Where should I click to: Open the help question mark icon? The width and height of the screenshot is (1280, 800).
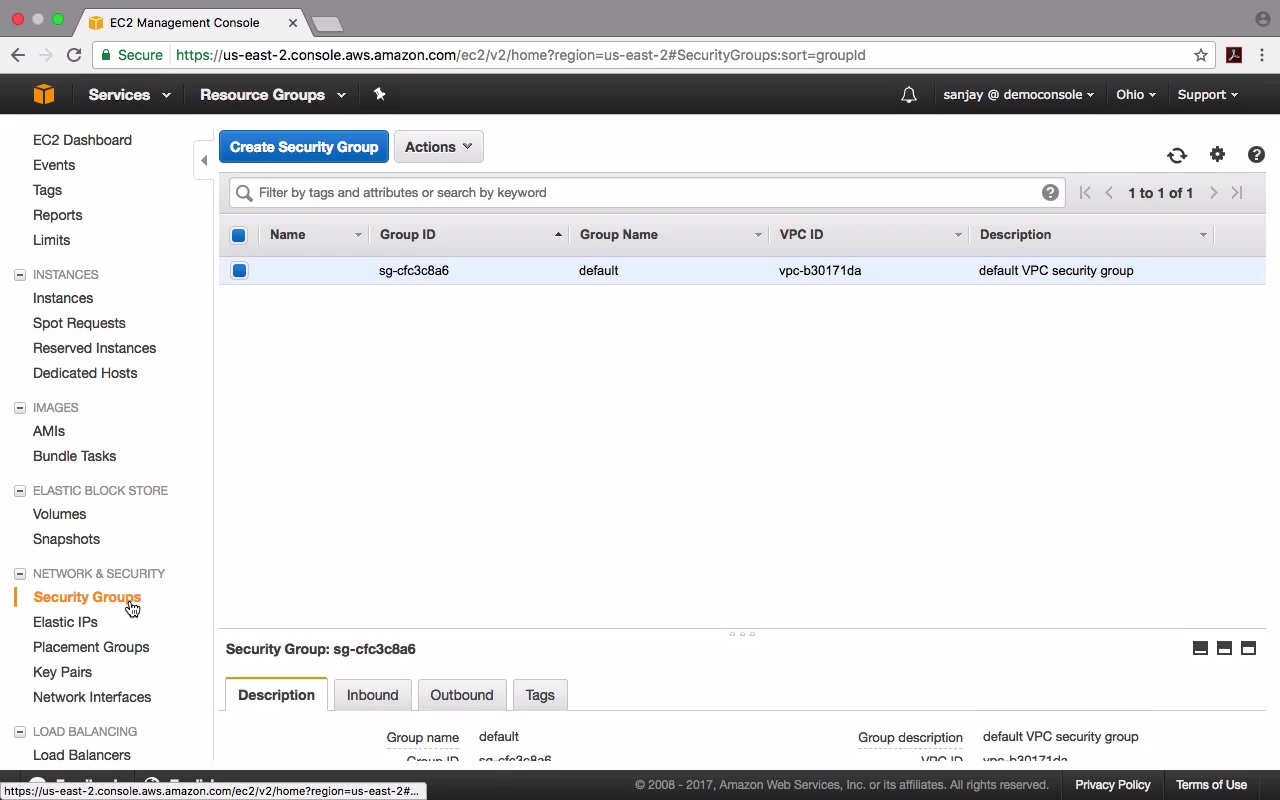pyautogui.click(x=1256, y=154)
